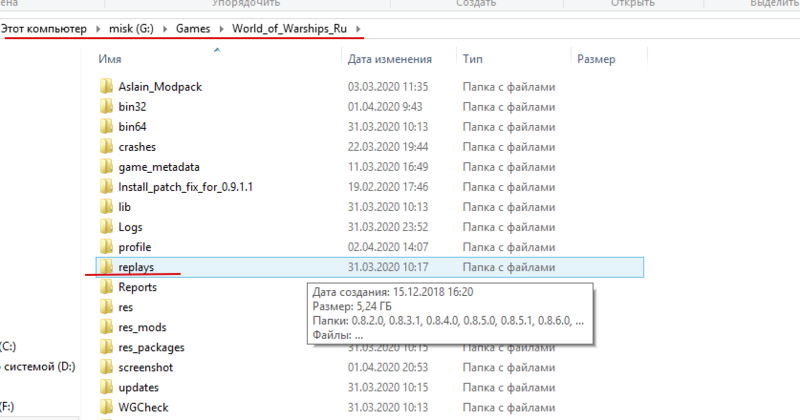Select the res_packages folder name
800x420 pixels.
[151, 347]
